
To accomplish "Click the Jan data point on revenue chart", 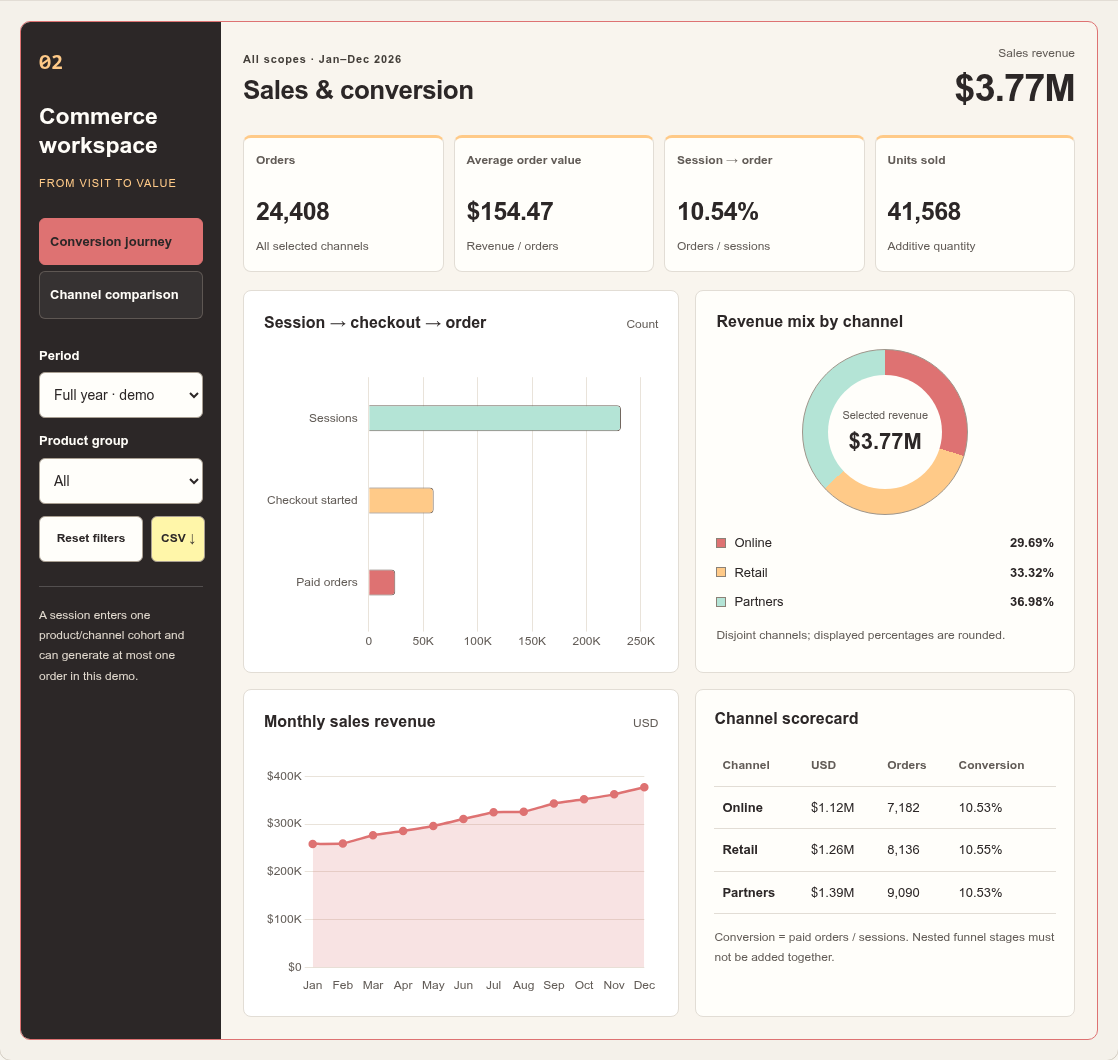I will (312, 844).
